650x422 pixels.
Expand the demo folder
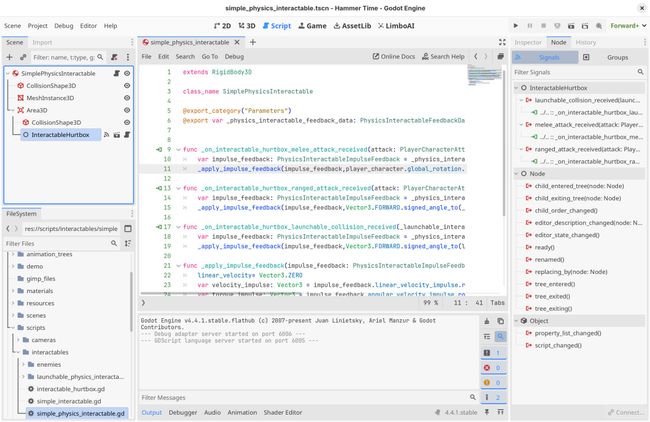click(x=13, y=266)
